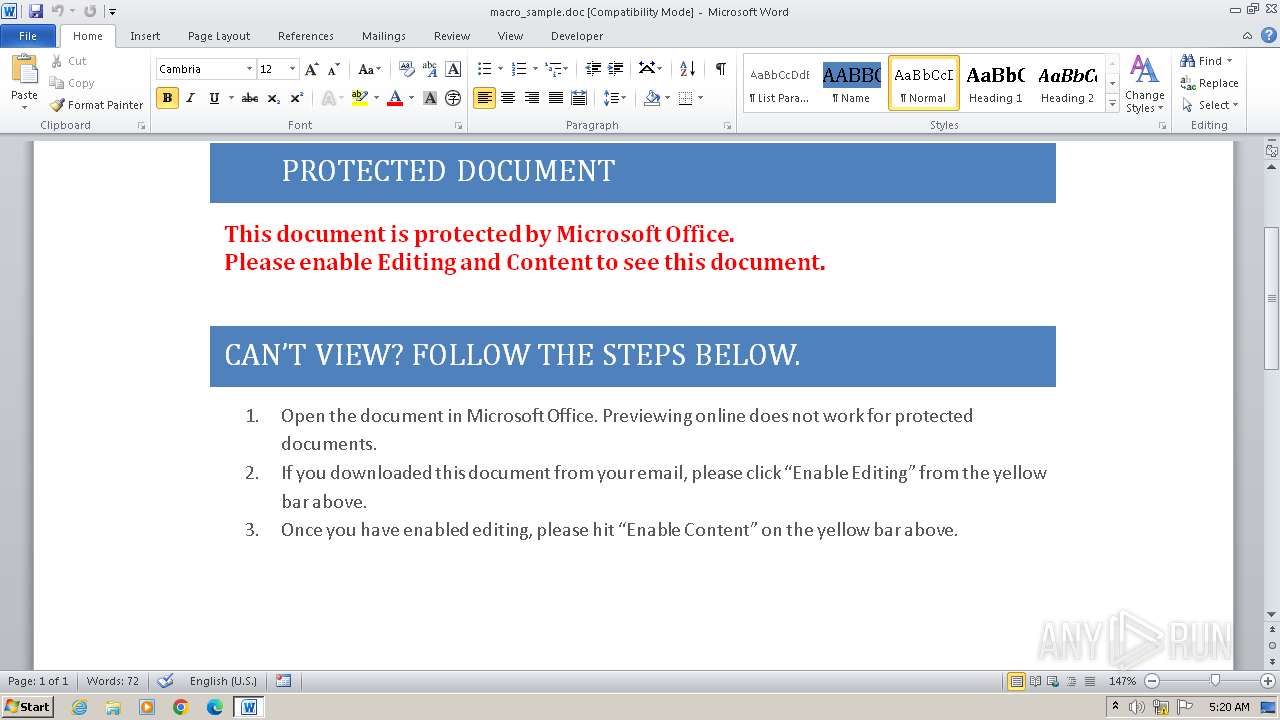Viewport: 1280px width, 720px height.
Task: Open the Borders dropdown arrow
Action: point(700,98)
